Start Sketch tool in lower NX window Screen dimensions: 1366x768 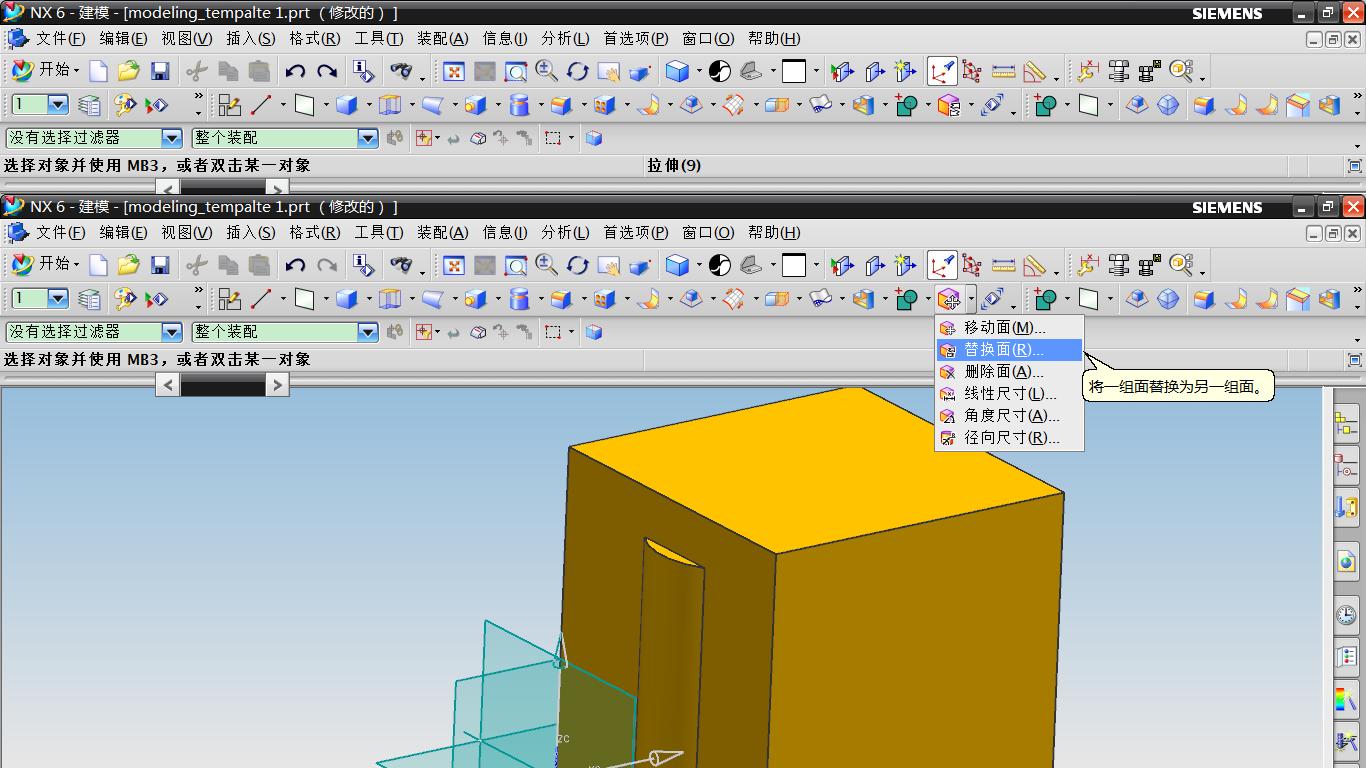pyautogui.click(x=230, y=299)
